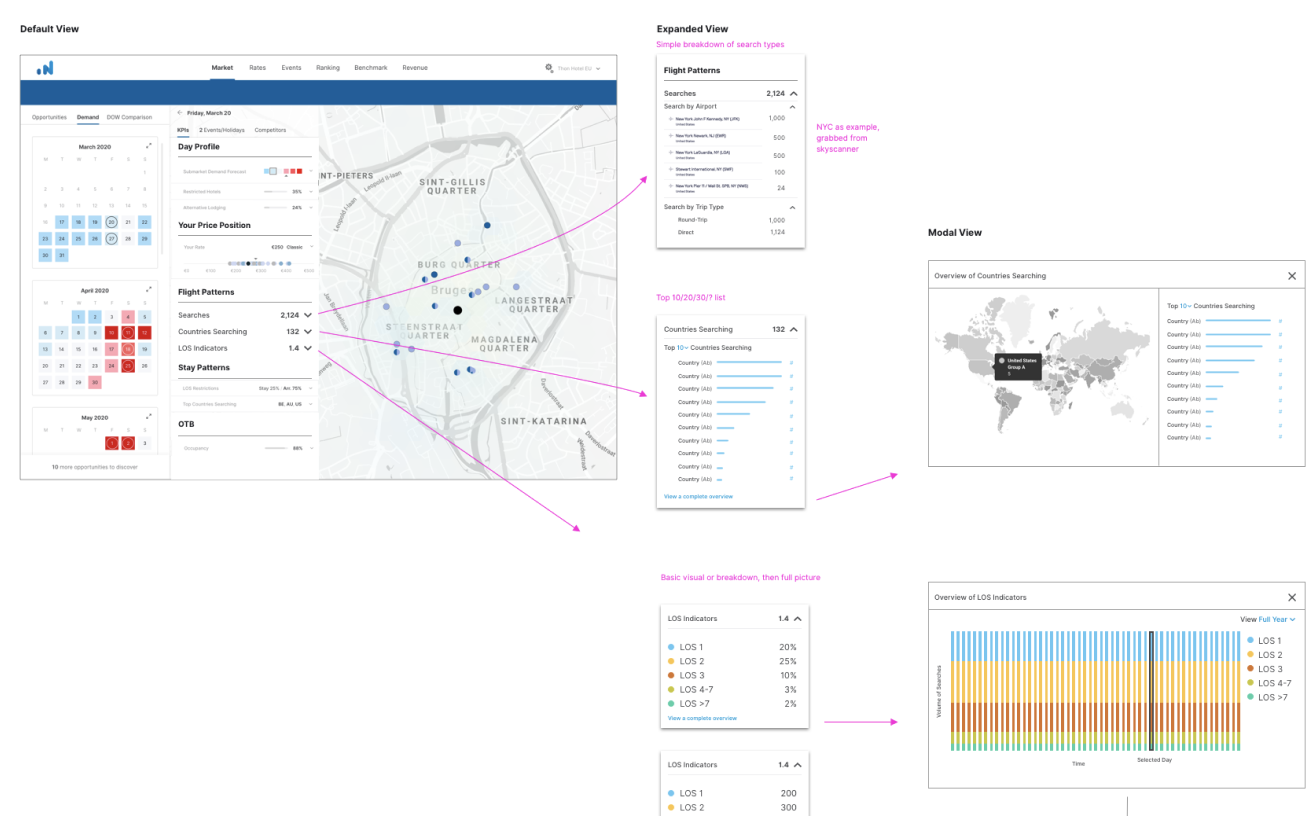This screenshot has width=1306, height=816.
Task: Collapse the Search by Airport section
Action: click(x=792, y=106)
